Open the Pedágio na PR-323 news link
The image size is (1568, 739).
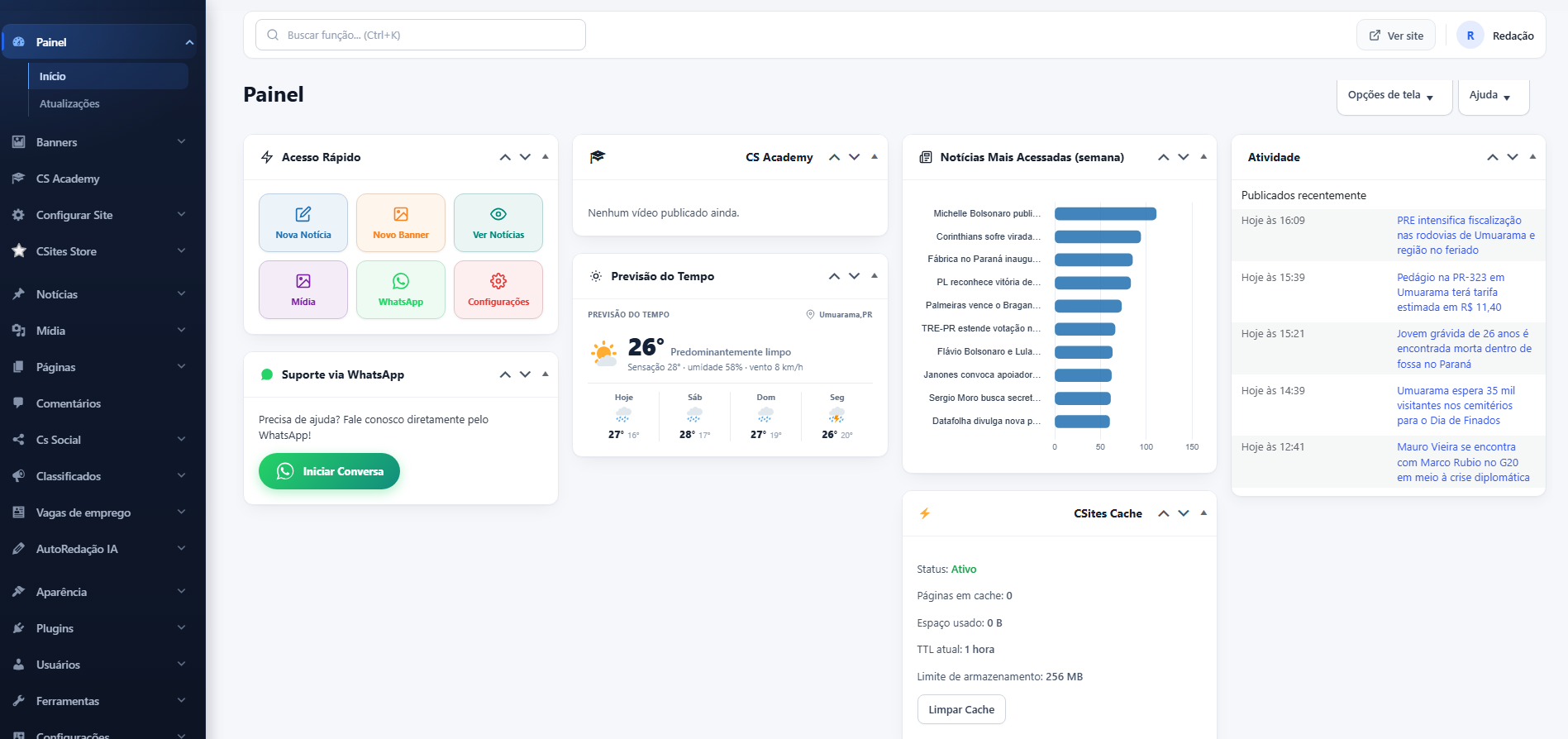coord(1451,292)
